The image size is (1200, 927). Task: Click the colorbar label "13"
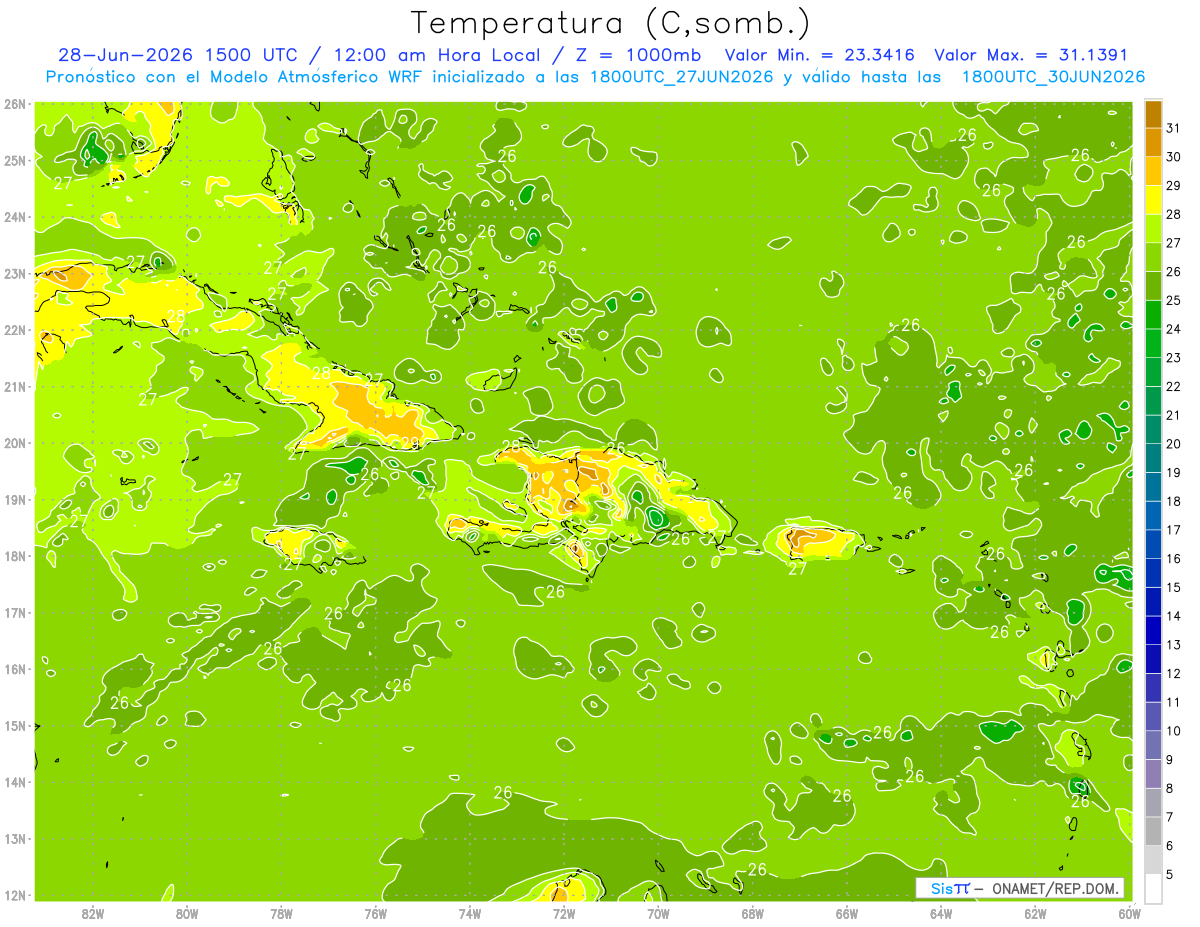click(x=1175, y=645)
